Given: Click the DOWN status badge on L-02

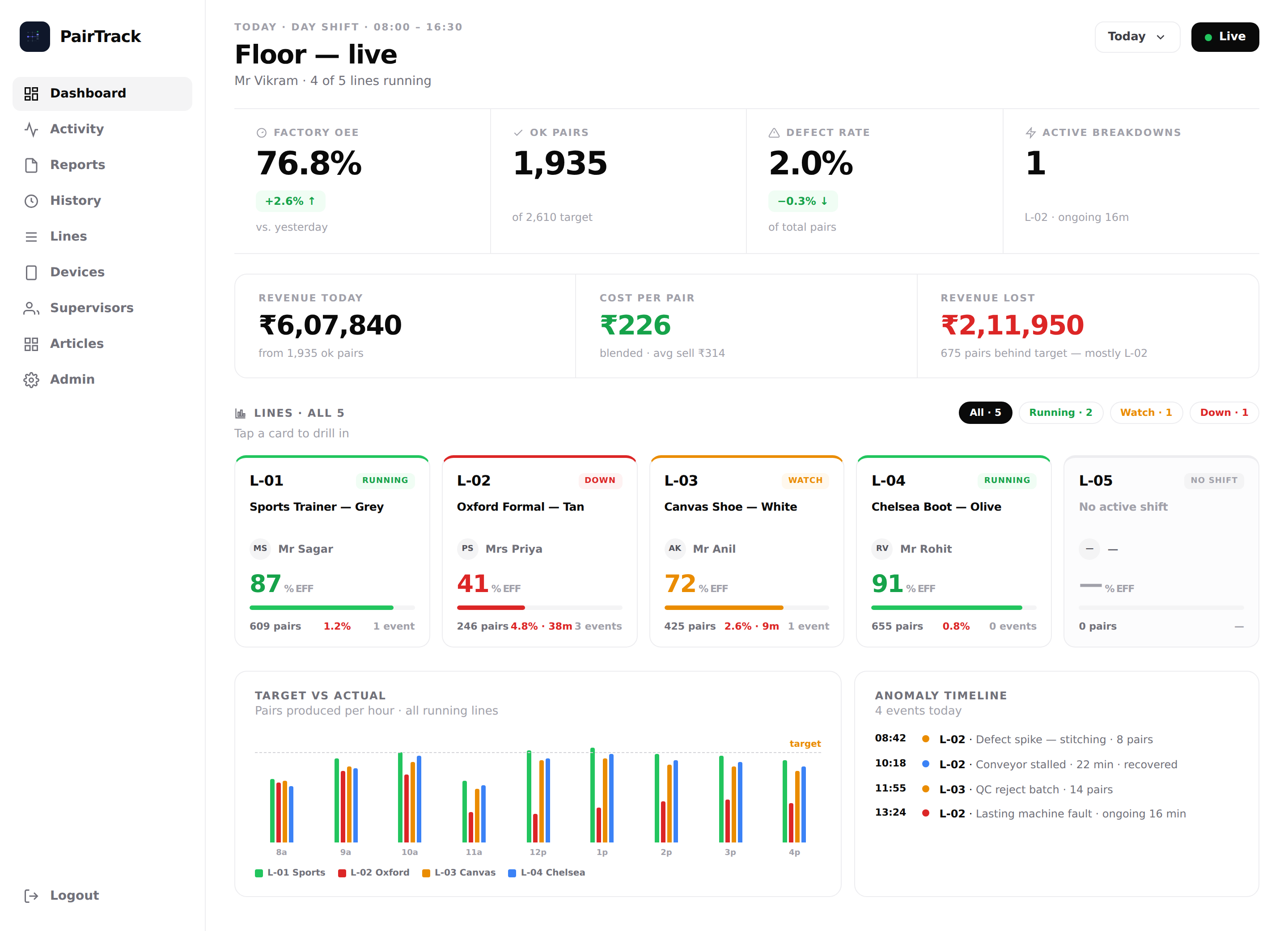Looking at the screenshot, I should point(600,480).
